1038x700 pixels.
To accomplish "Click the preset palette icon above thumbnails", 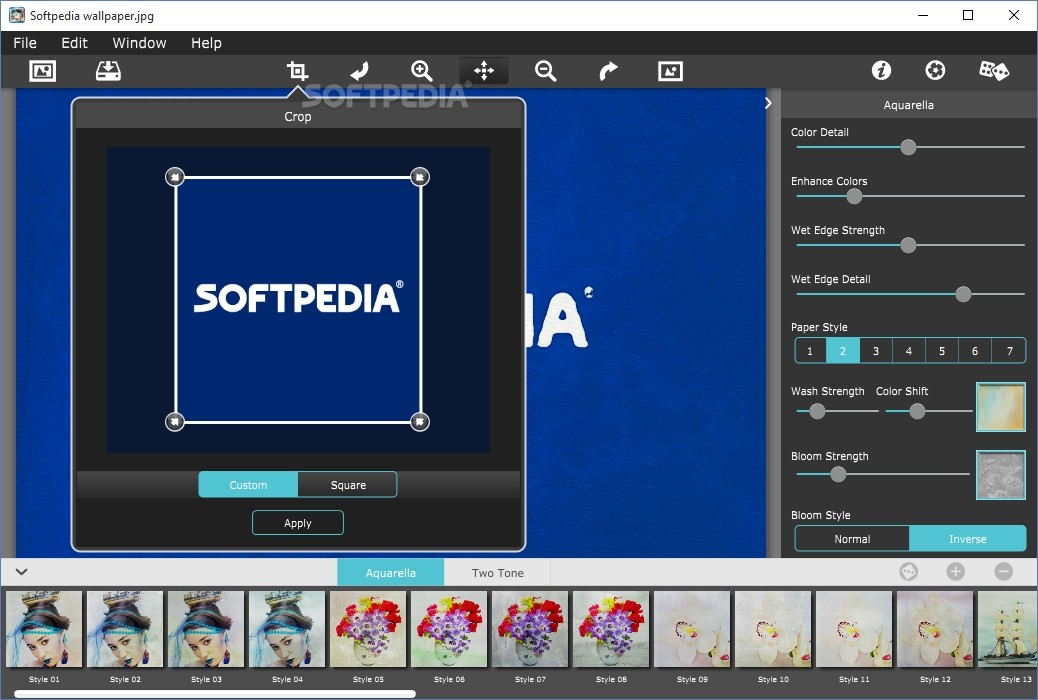I will (x=908, y=572).
